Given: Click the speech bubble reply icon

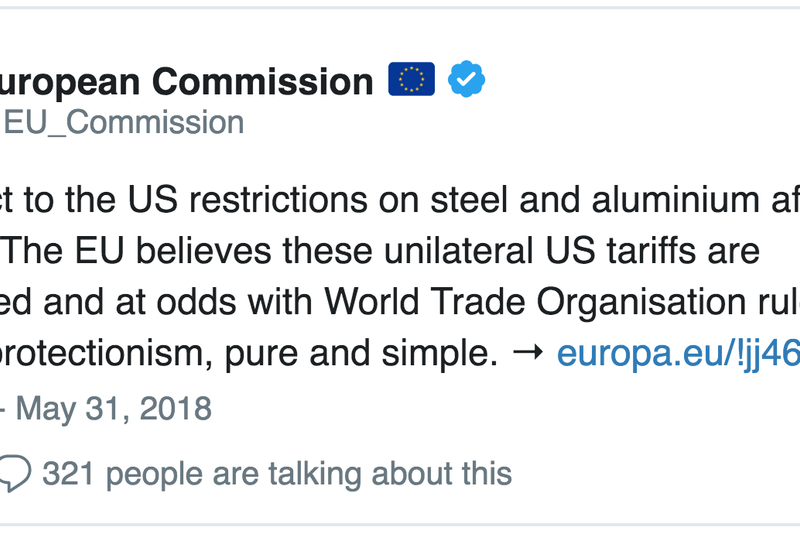Looking at the screenshot, I should pyautogui.click(x=13, y=473).
